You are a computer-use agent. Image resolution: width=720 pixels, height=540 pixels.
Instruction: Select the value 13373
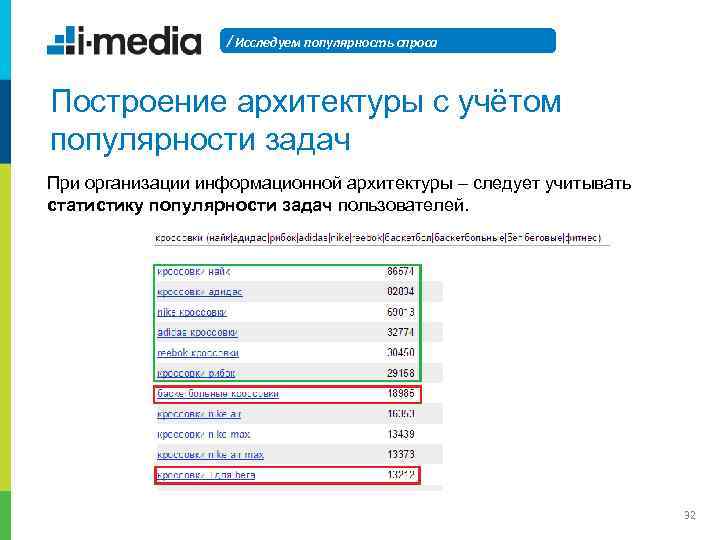(x=400, y=454)
